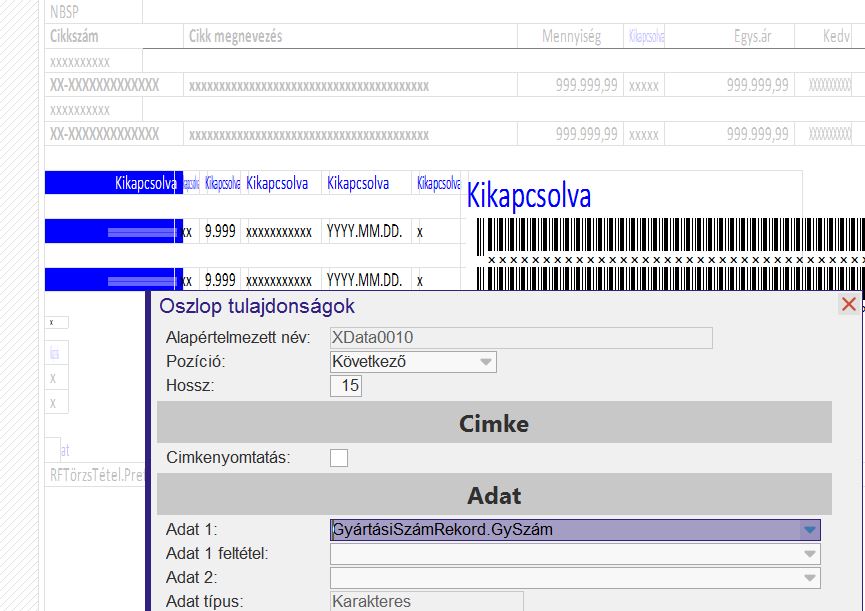
Task: Click the first barcode in the report
Action: click(x=670, y=236)
